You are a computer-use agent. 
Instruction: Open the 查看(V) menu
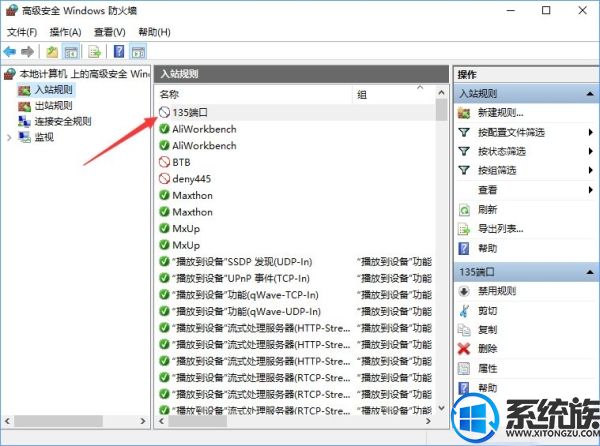tap(109, 32)
